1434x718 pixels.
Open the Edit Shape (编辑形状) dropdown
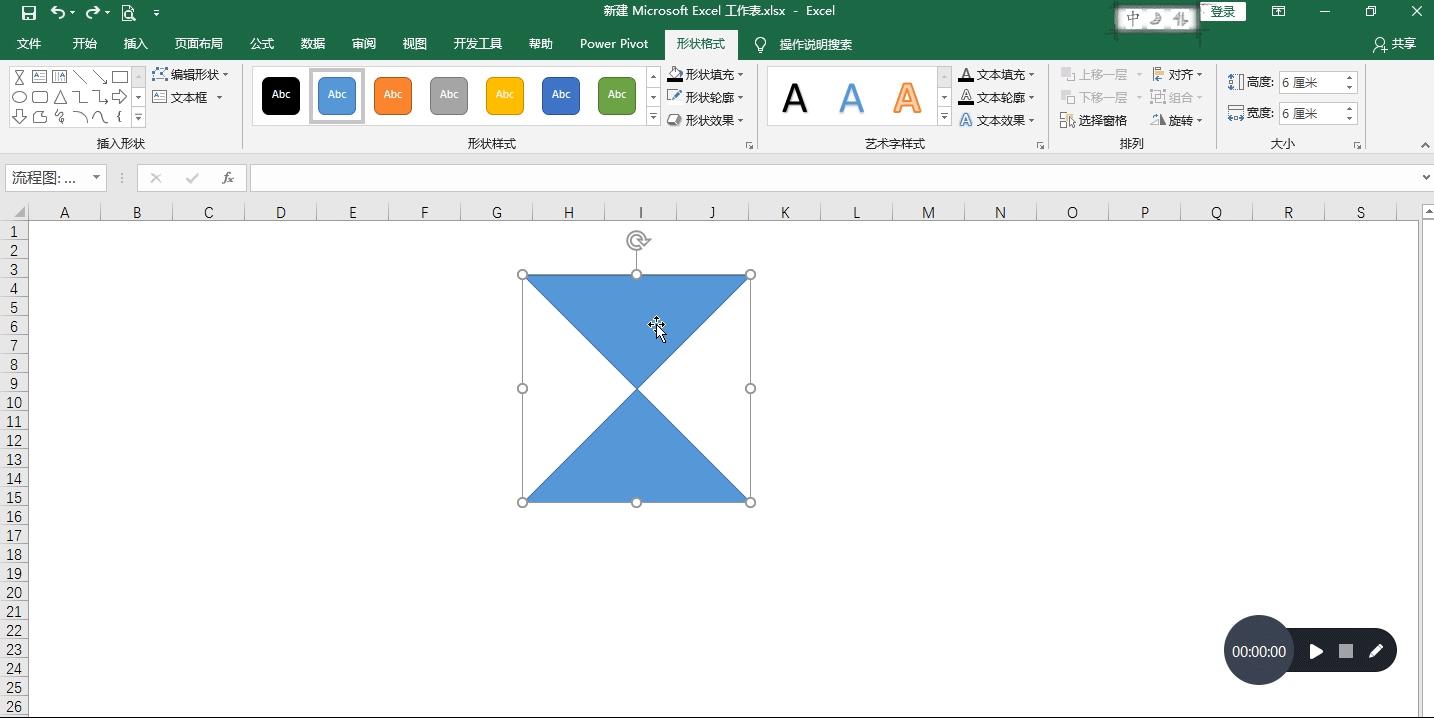tap(190, 75)
